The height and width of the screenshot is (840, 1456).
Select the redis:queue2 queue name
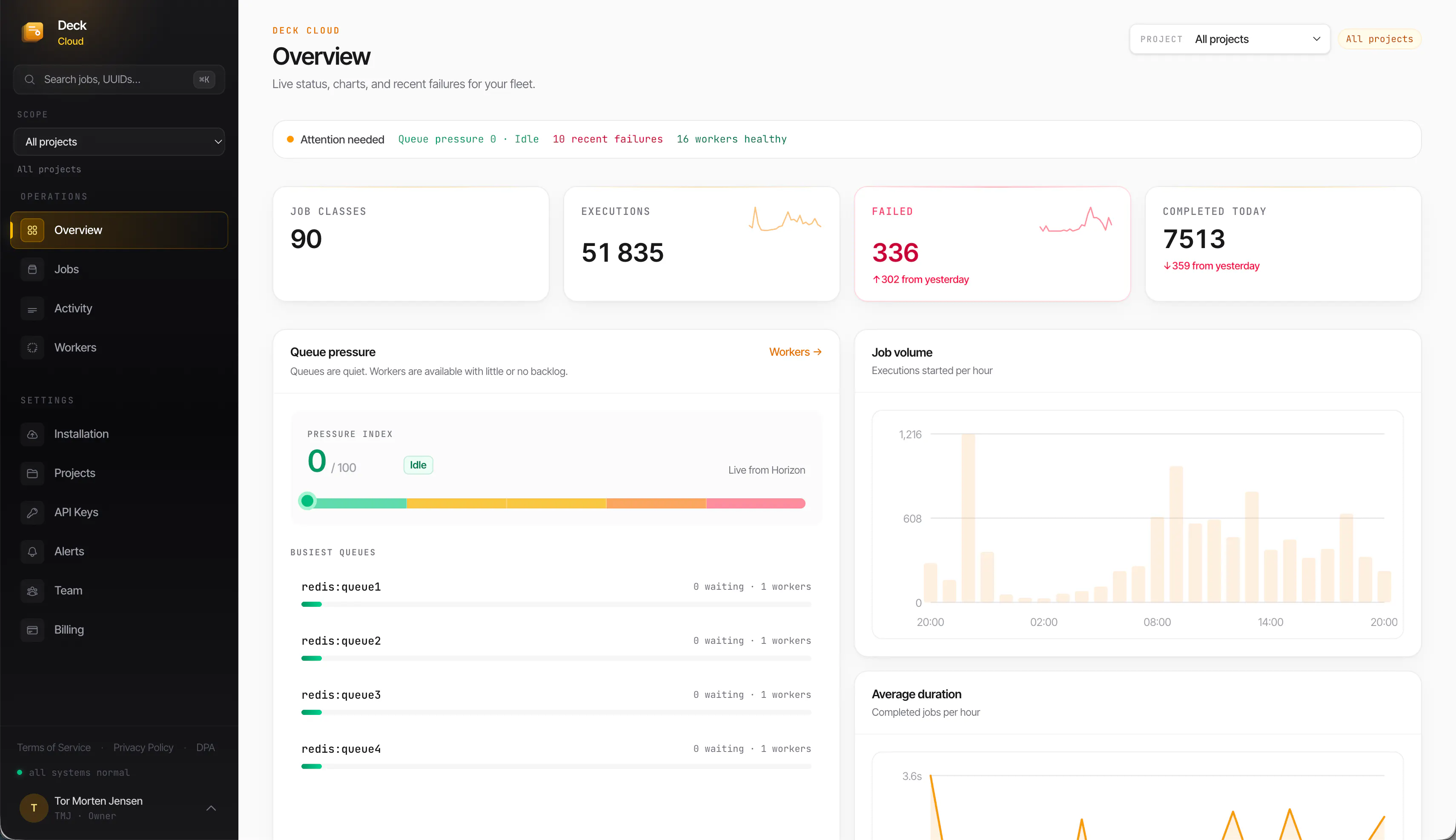(341, 641)
